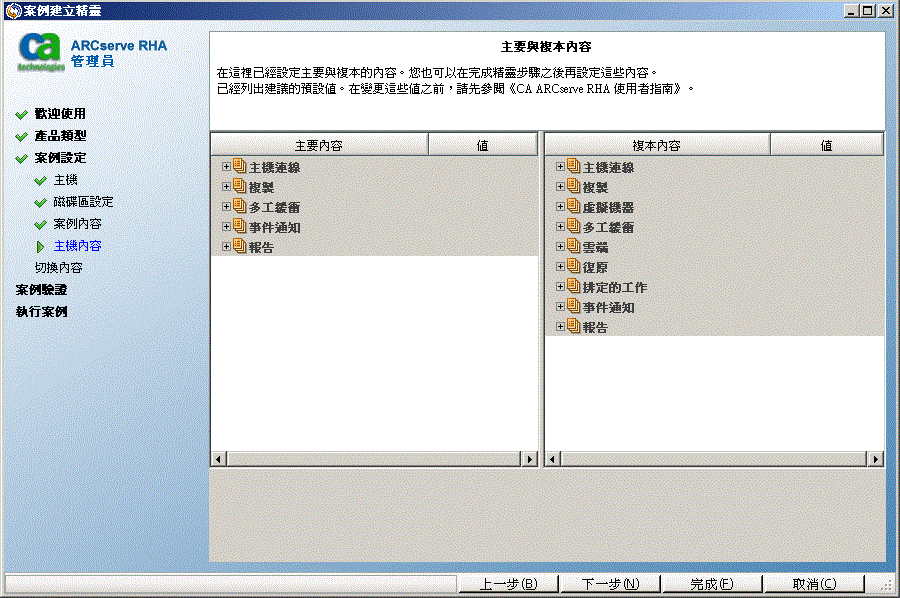Screen dimensions: 900x598
Task: Click the right arrow of 主要內容 horizontal scrollbar
Action: 530,458
